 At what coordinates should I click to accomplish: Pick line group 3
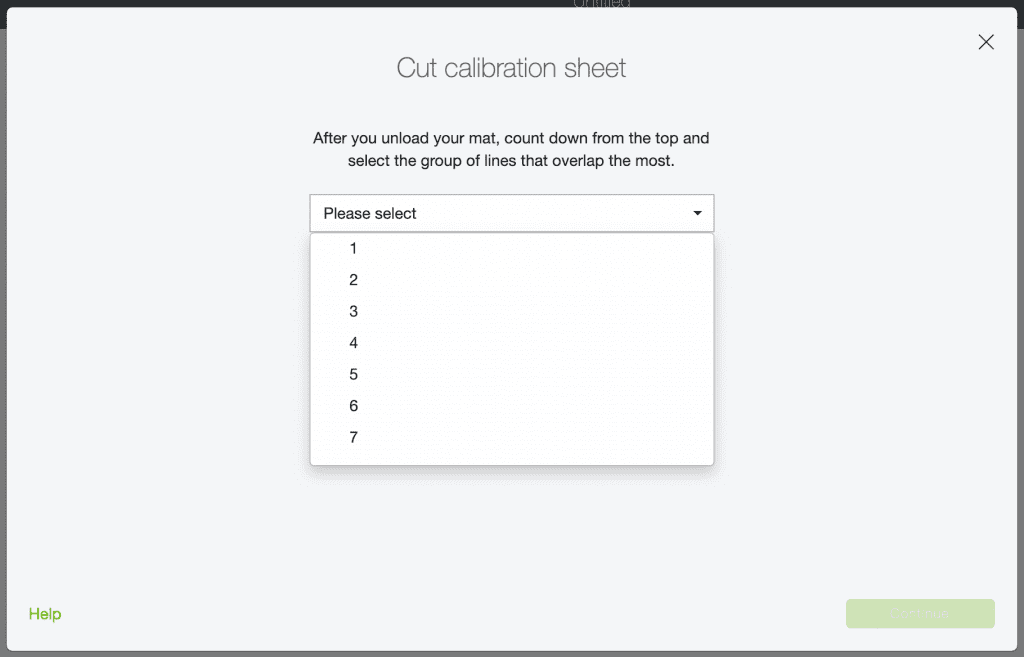click(353, 311)
